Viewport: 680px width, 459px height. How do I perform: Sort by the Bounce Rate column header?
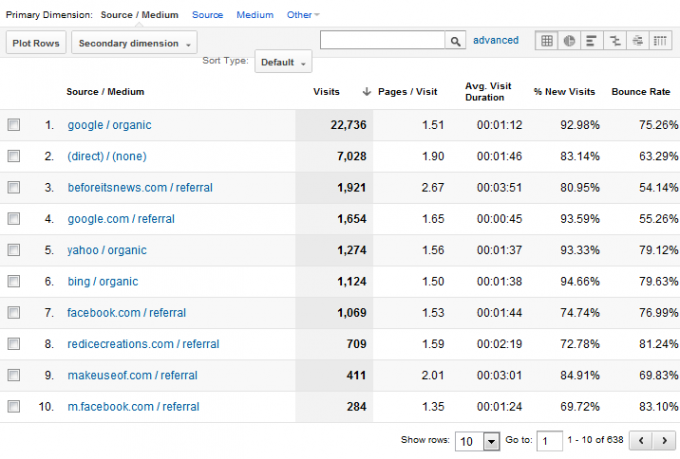click(x=641, y=92)
